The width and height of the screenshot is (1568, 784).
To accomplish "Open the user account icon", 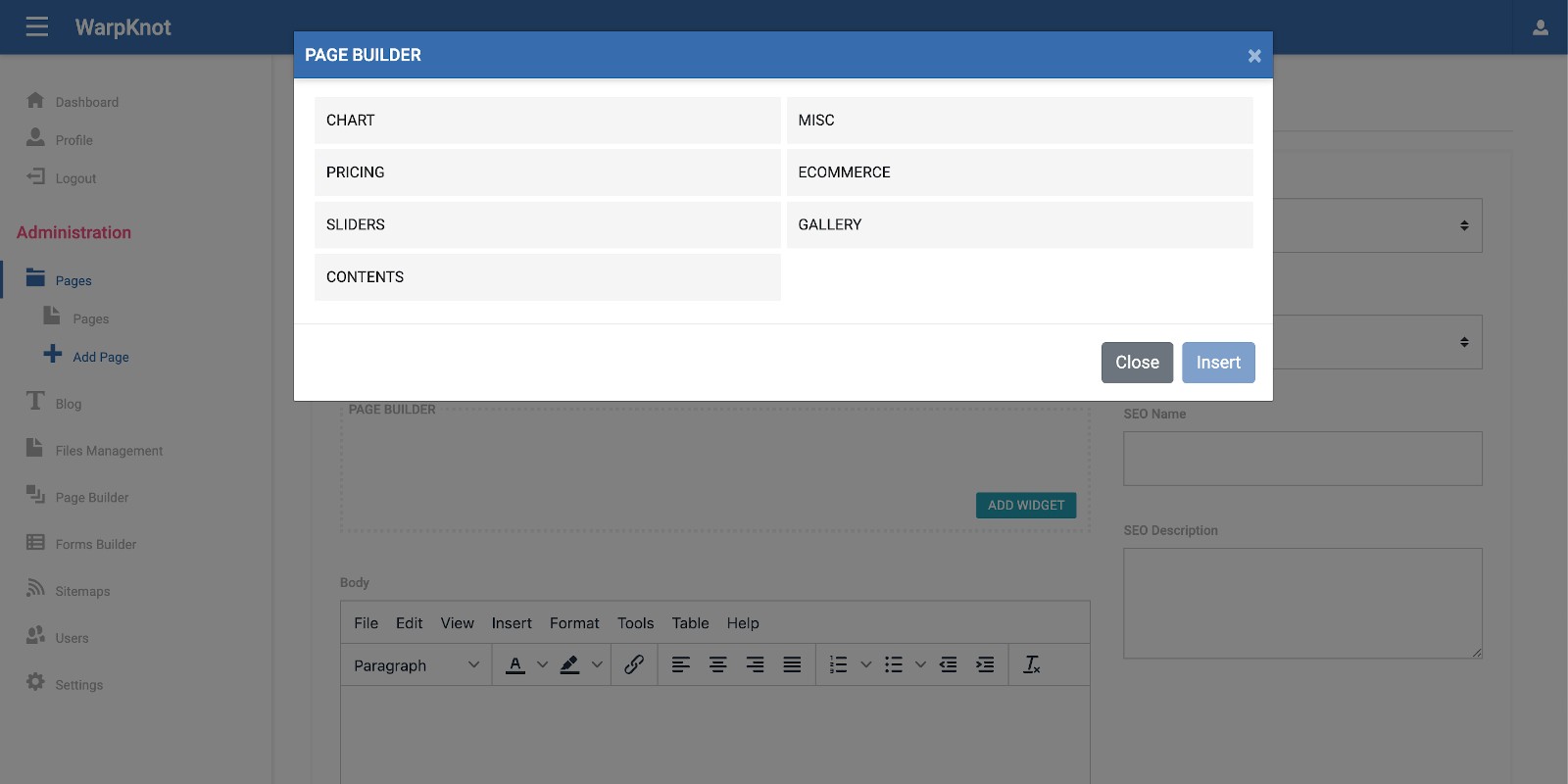I will coord(1541,27).
